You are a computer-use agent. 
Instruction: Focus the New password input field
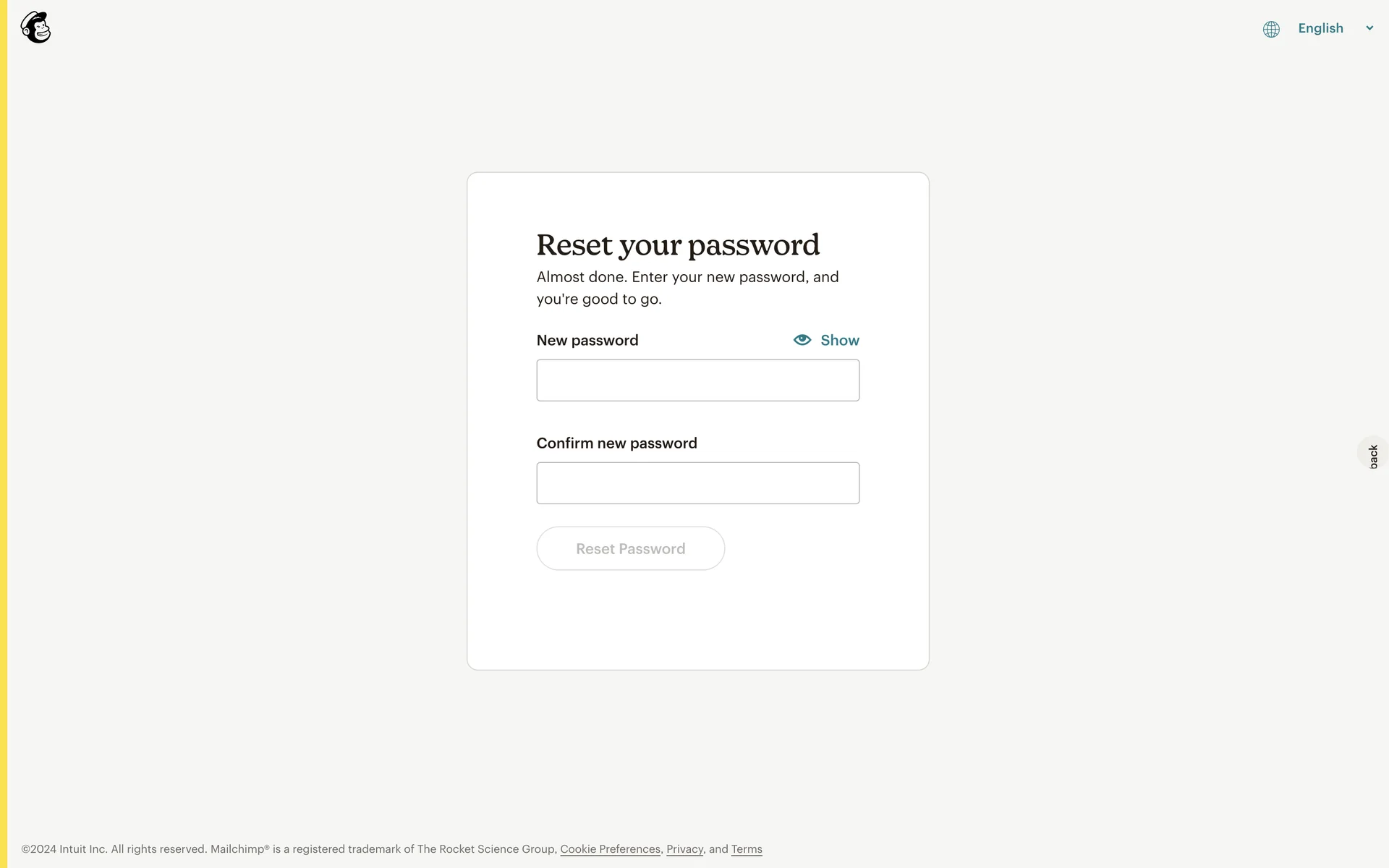coord(697,380)
